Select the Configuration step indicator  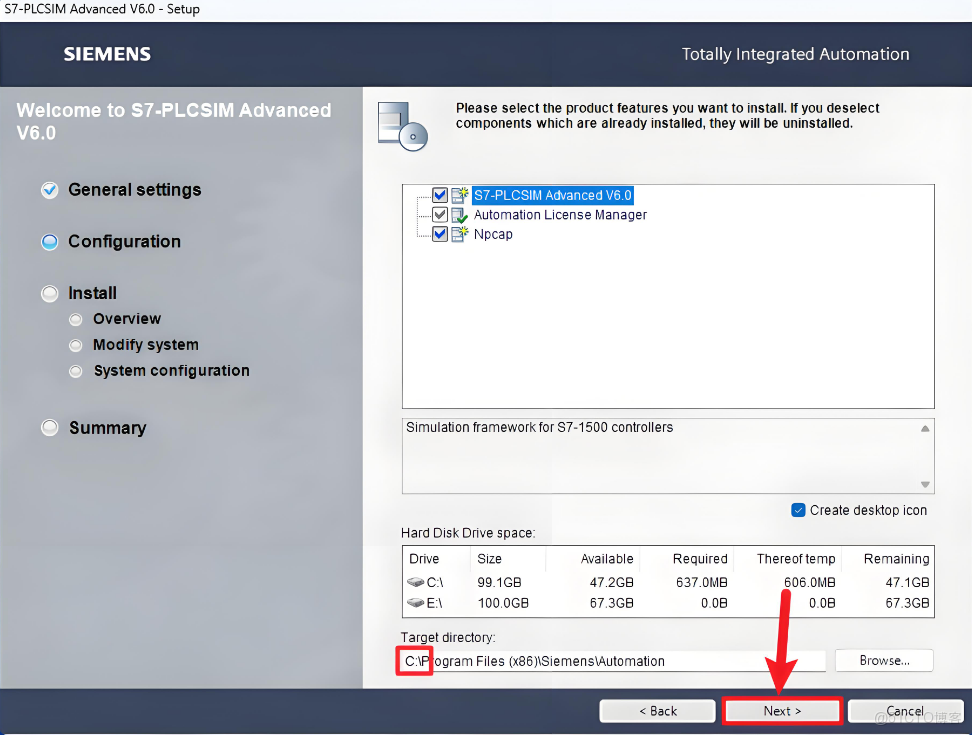50,242
